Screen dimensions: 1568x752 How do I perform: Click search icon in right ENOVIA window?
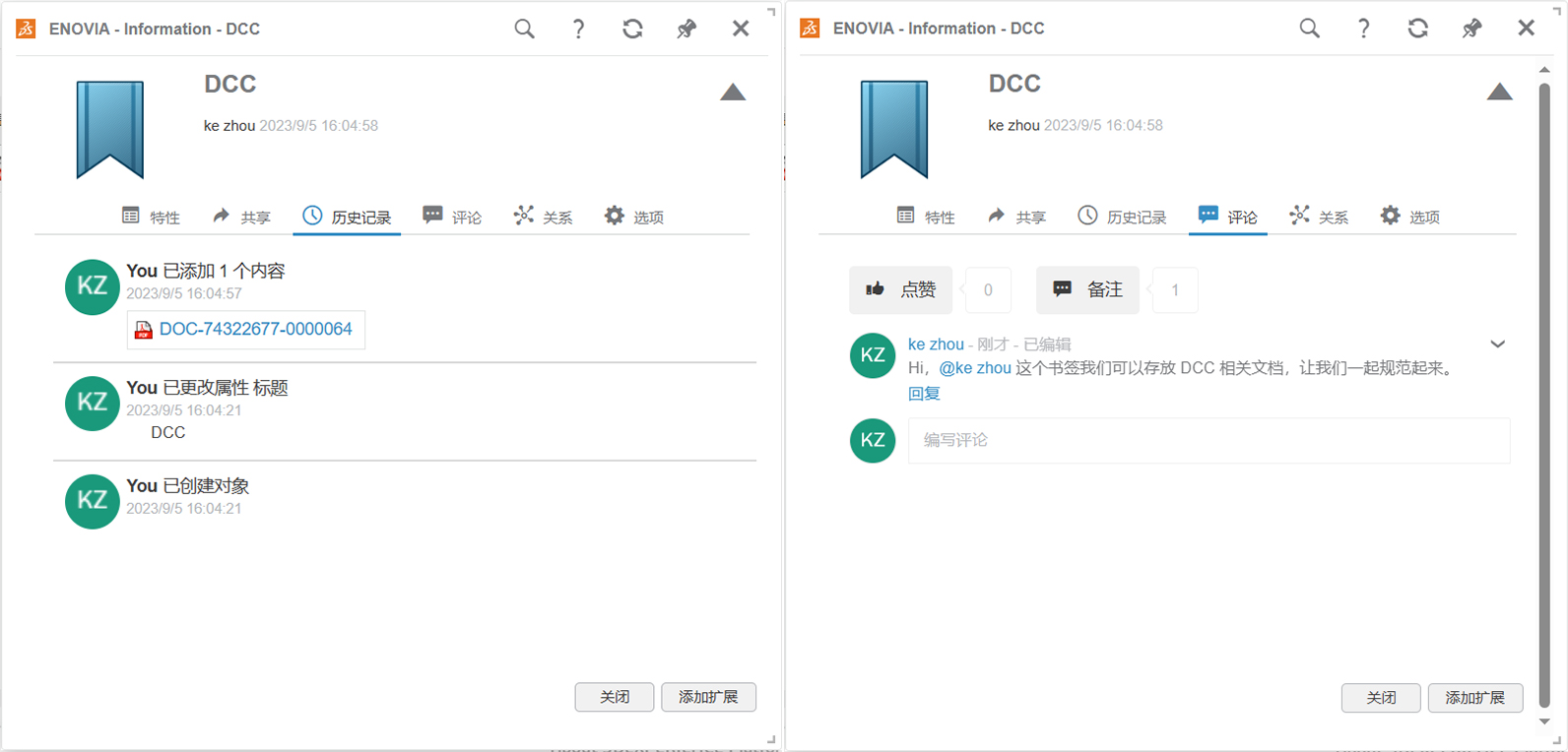(x=1309, y=29)
